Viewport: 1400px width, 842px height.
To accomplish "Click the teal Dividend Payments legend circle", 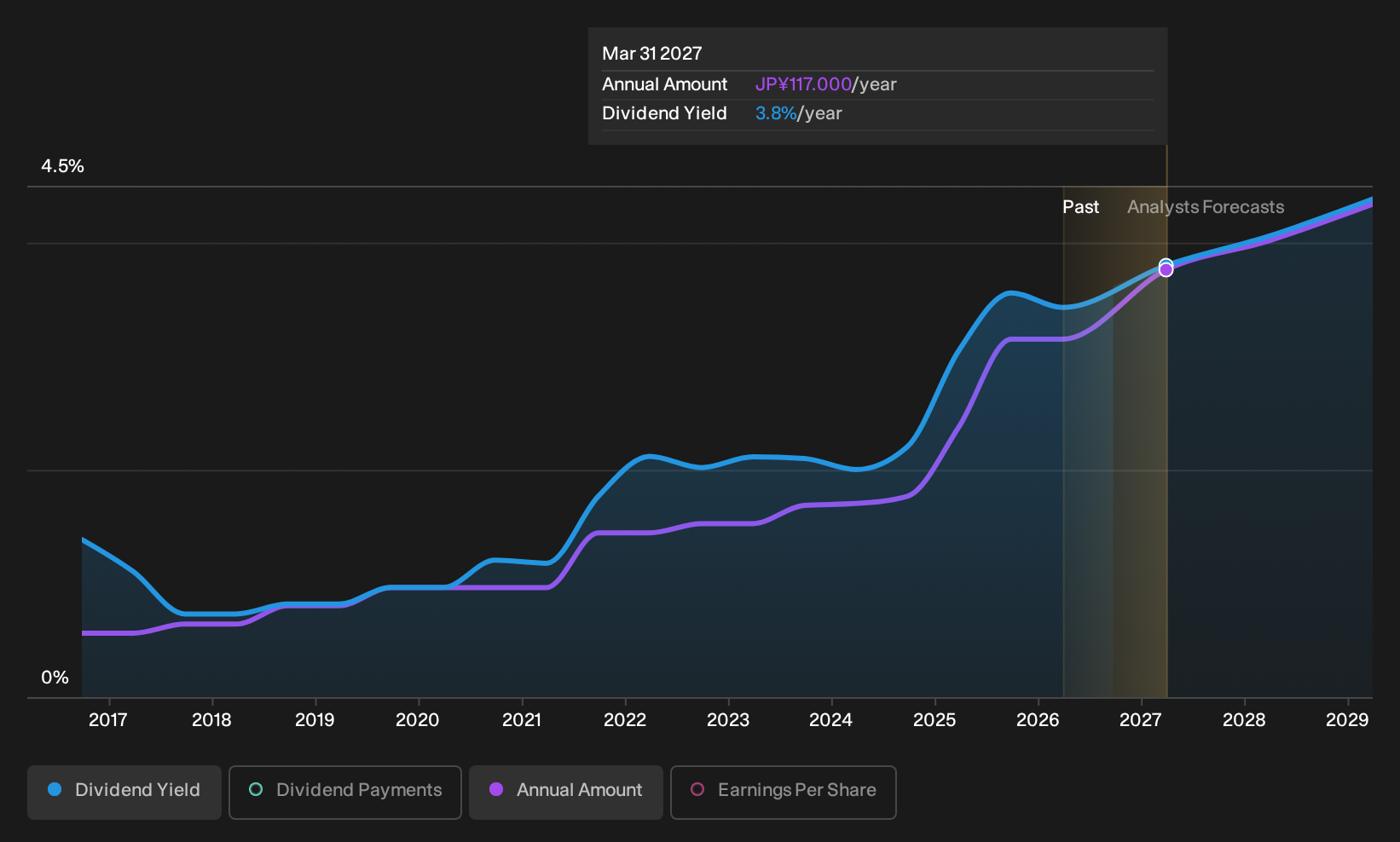I will [256, 789].
